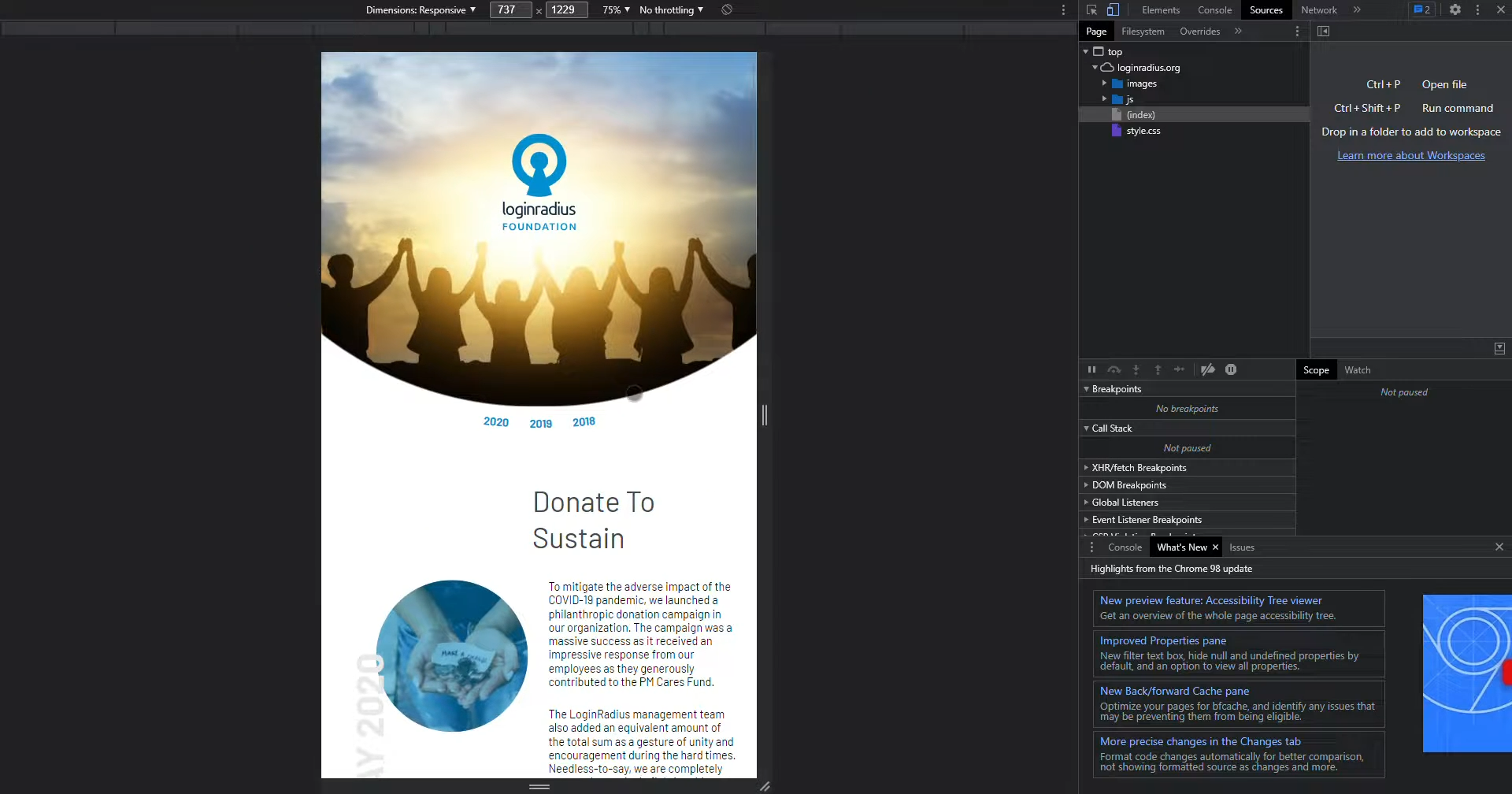Viewport: 1512px width, 794px height.
Task: Open the drawer three-dot menu beside Console
Action: tap(1091, 547)
